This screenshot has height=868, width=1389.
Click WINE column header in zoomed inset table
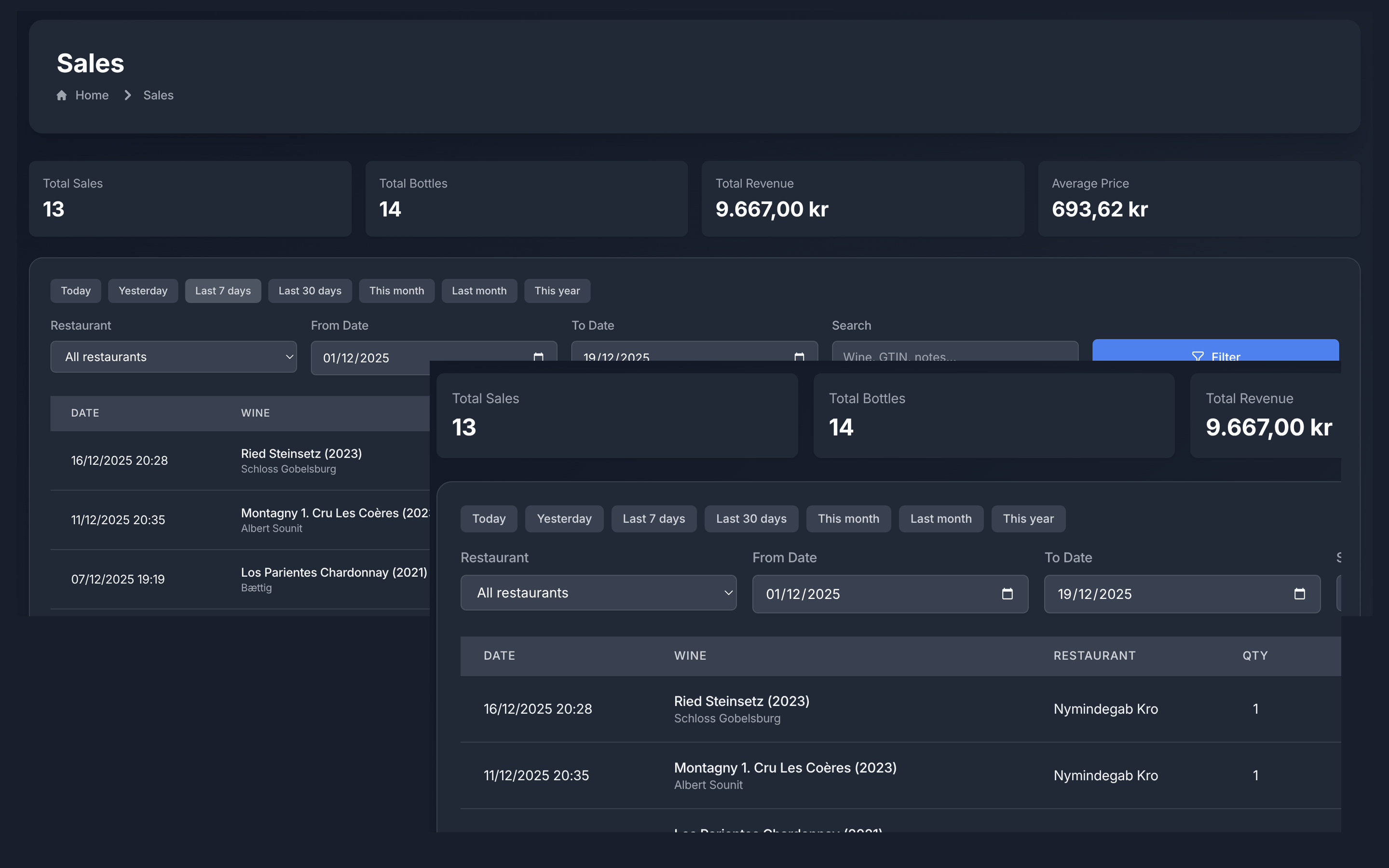[690, 656]
